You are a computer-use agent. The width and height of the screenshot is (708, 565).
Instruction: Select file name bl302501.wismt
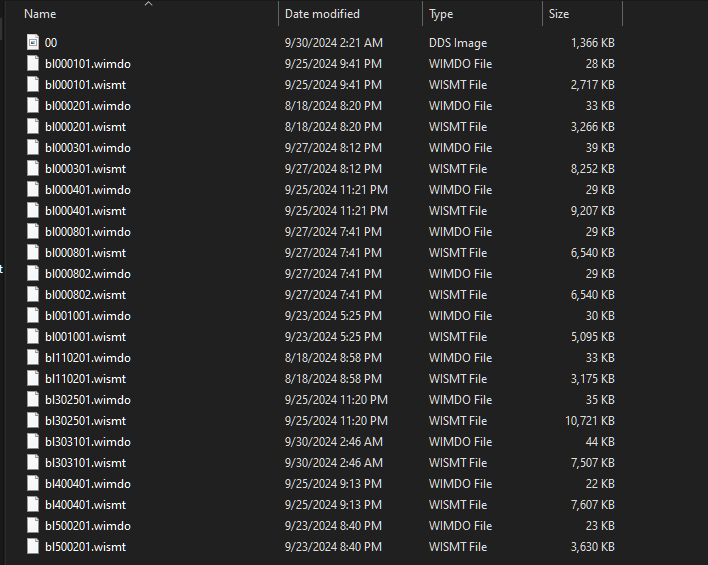coord(85,421)
